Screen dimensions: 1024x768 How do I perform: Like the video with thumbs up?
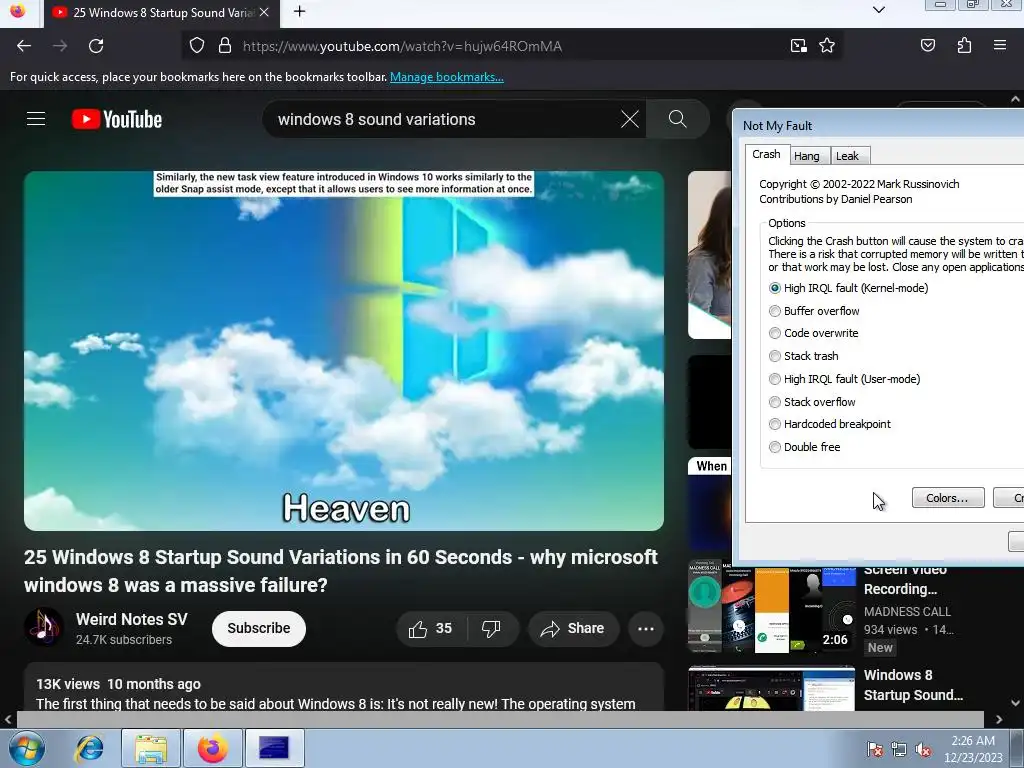[430, 629]
